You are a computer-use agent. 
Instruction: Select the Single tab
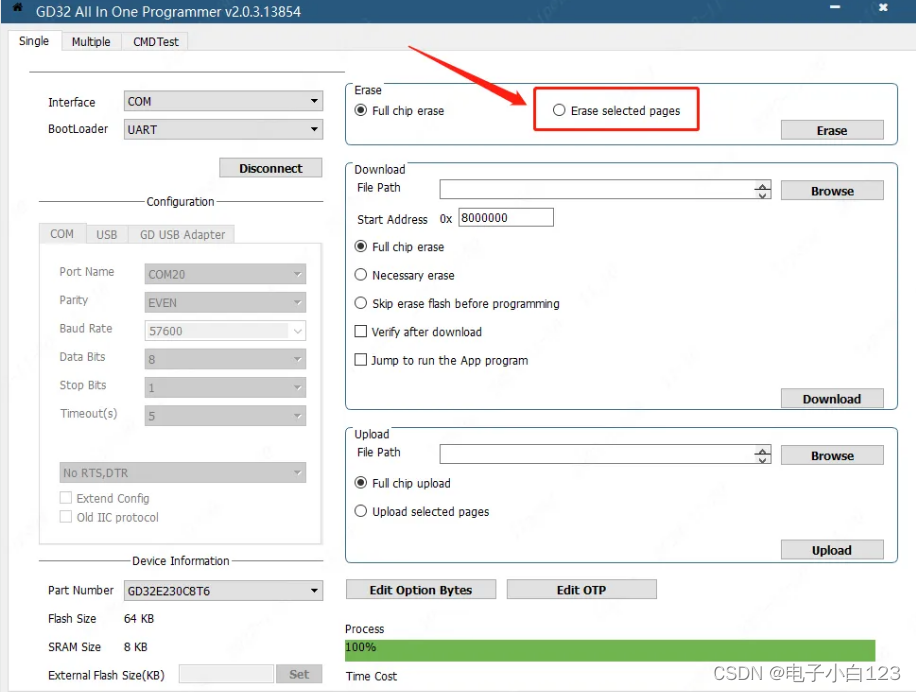pos(34,41)
